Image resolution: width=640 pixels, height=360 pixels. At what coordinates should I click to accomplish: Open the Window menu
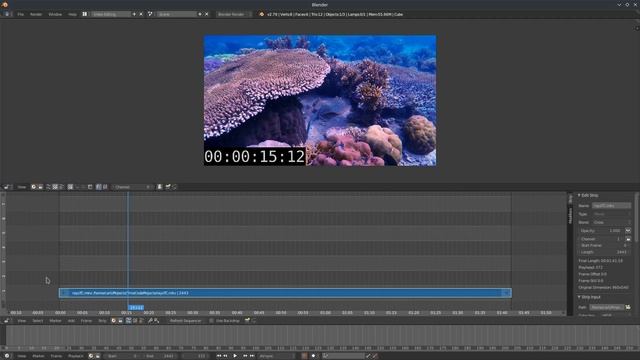pos(55,14)
